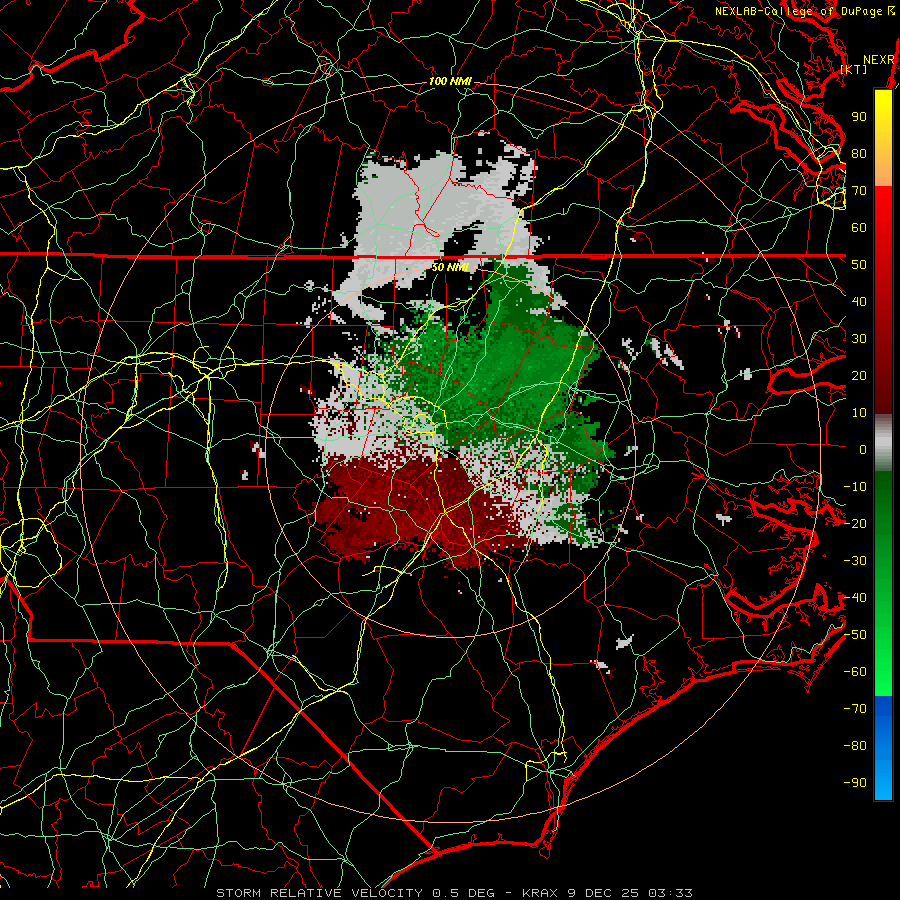Click the [KT] units label above color bar
The width and height of the screenshot is (900, 900).
[x=854, y=69]
